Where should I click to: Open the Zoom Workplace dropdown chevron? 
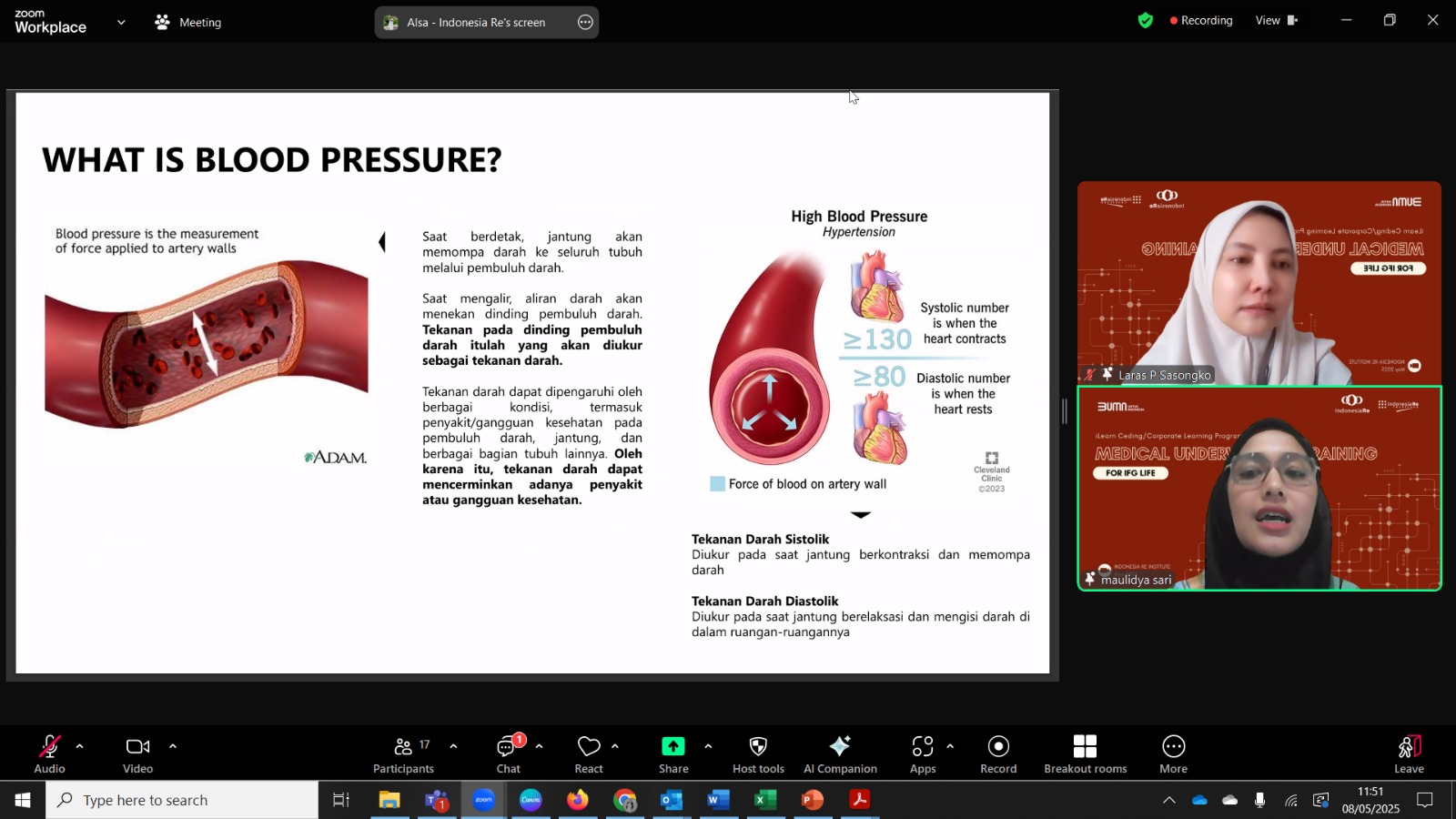pos(121,22)
